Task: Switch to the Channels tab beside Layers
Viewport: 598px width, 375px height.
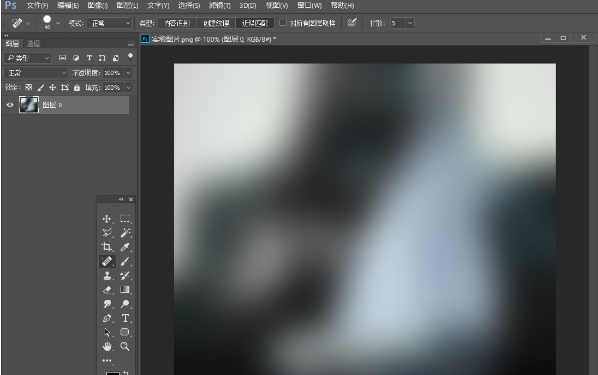Action: point(33,44)
